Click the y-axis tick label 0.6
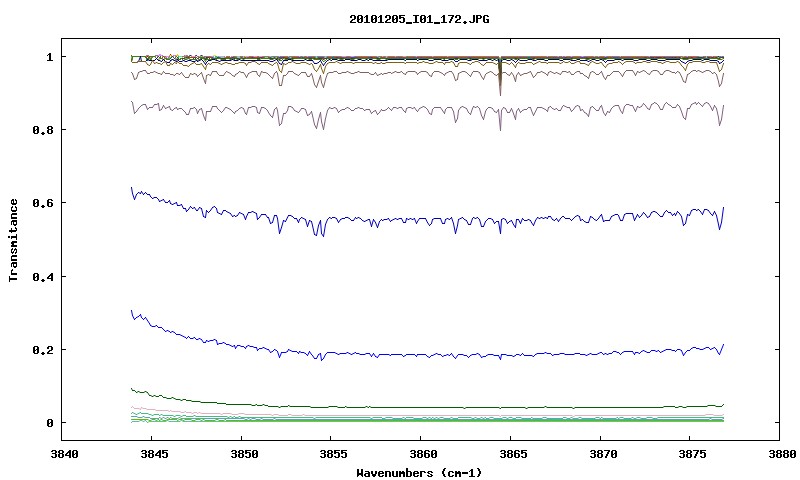Image resolution: width=800 pixels, height=480 pixels. [43, 203]
